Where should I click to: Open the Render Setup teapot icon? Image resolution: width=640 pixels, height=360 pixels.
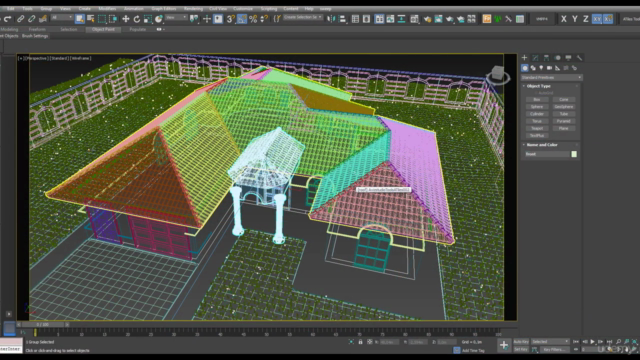coord(427,19)
